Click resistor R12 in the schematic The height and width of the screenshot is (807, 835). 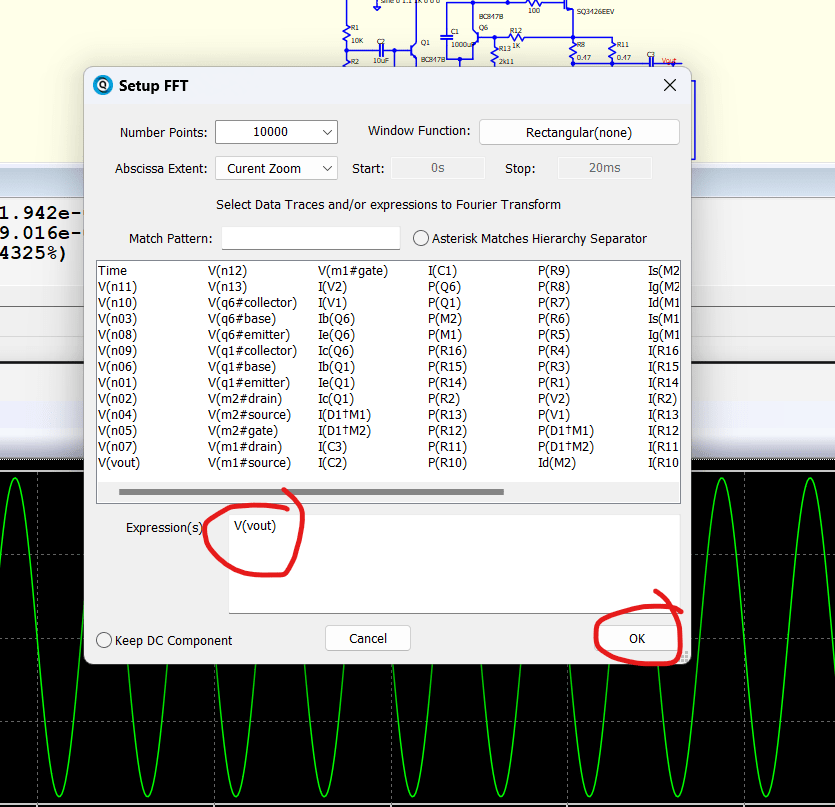click(x=516, y=37)
